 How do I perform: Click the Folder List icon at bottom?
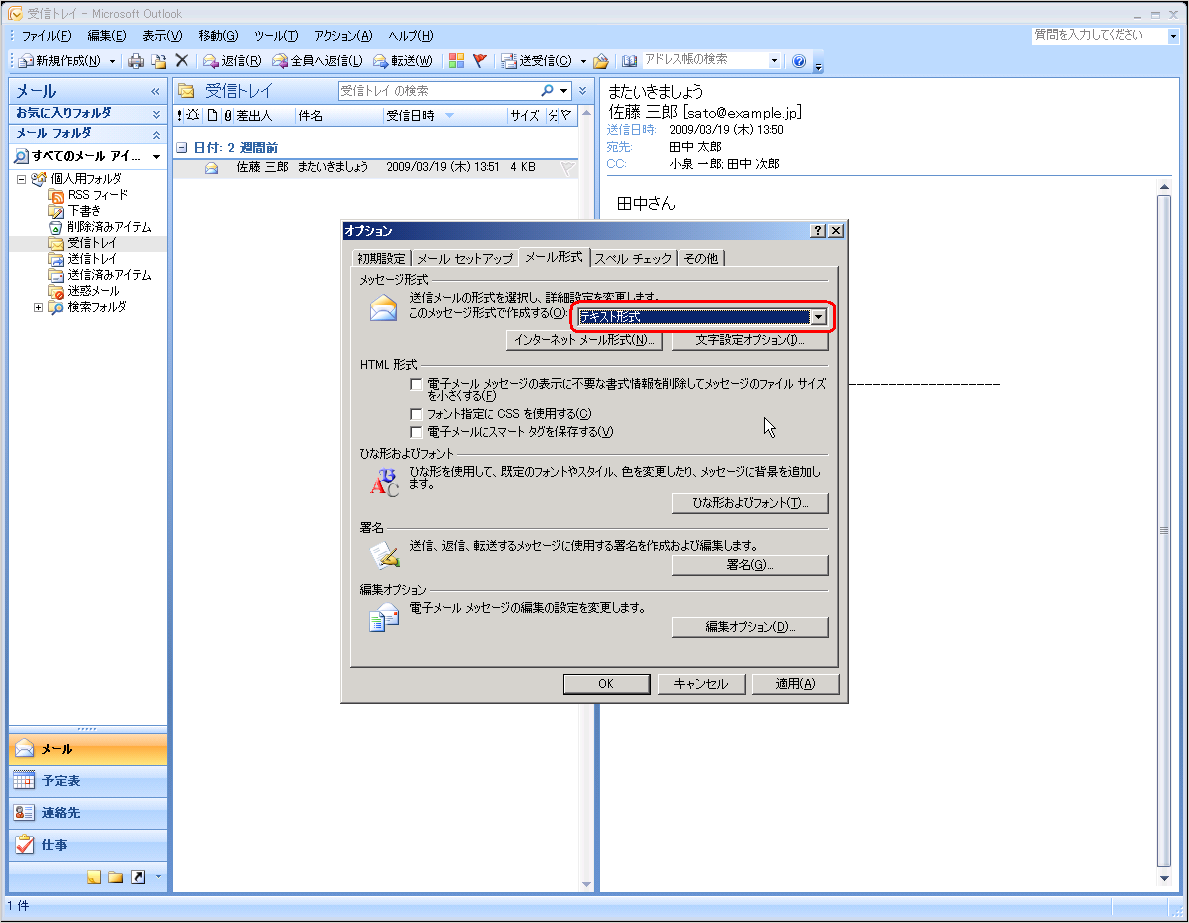116,877
